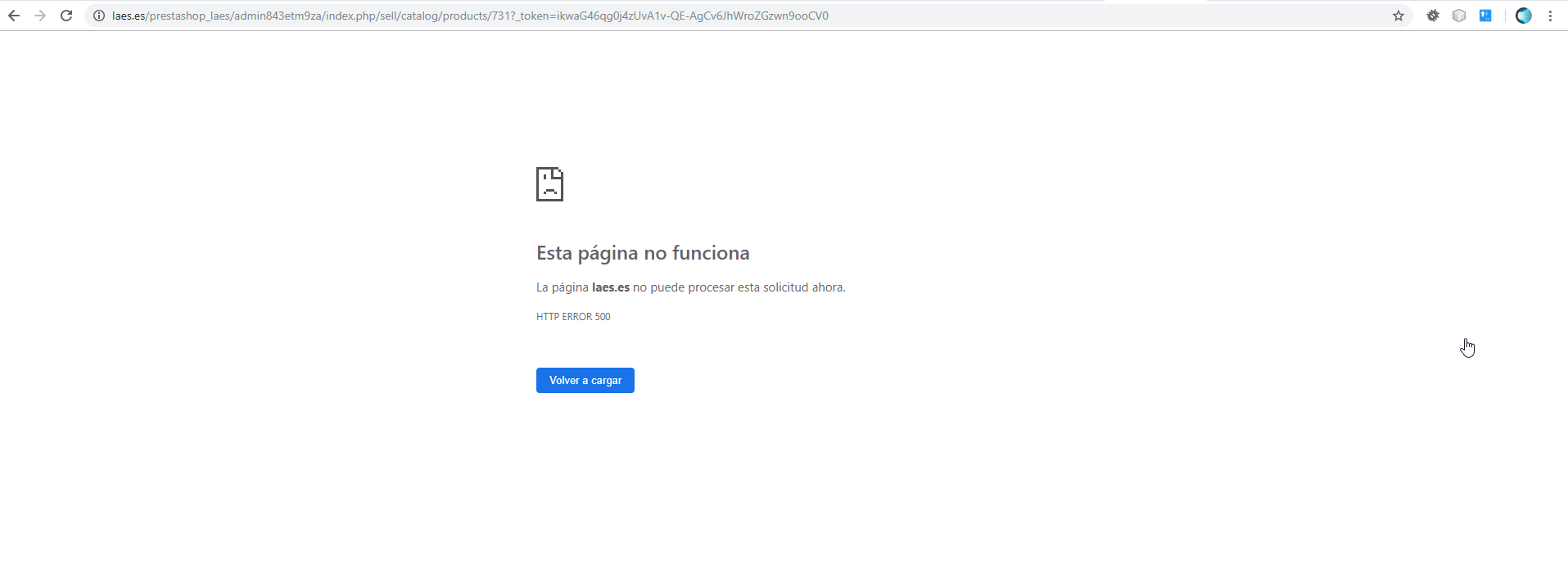Open the gray cube extension icon
This screenshot has width=1568, height=565.
click(x=1459, y=16)
